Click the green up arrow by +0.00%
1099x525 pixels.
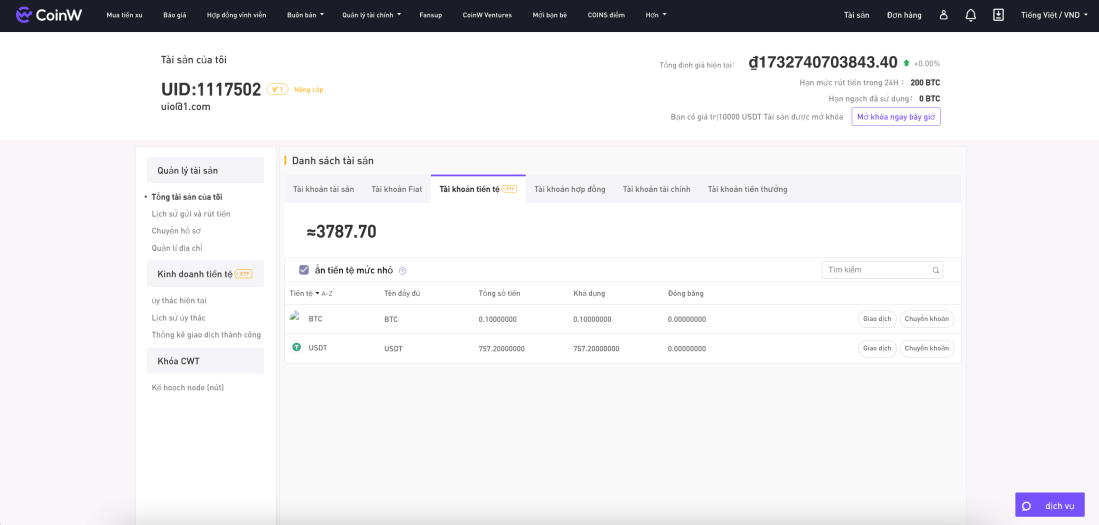point(906,63)
